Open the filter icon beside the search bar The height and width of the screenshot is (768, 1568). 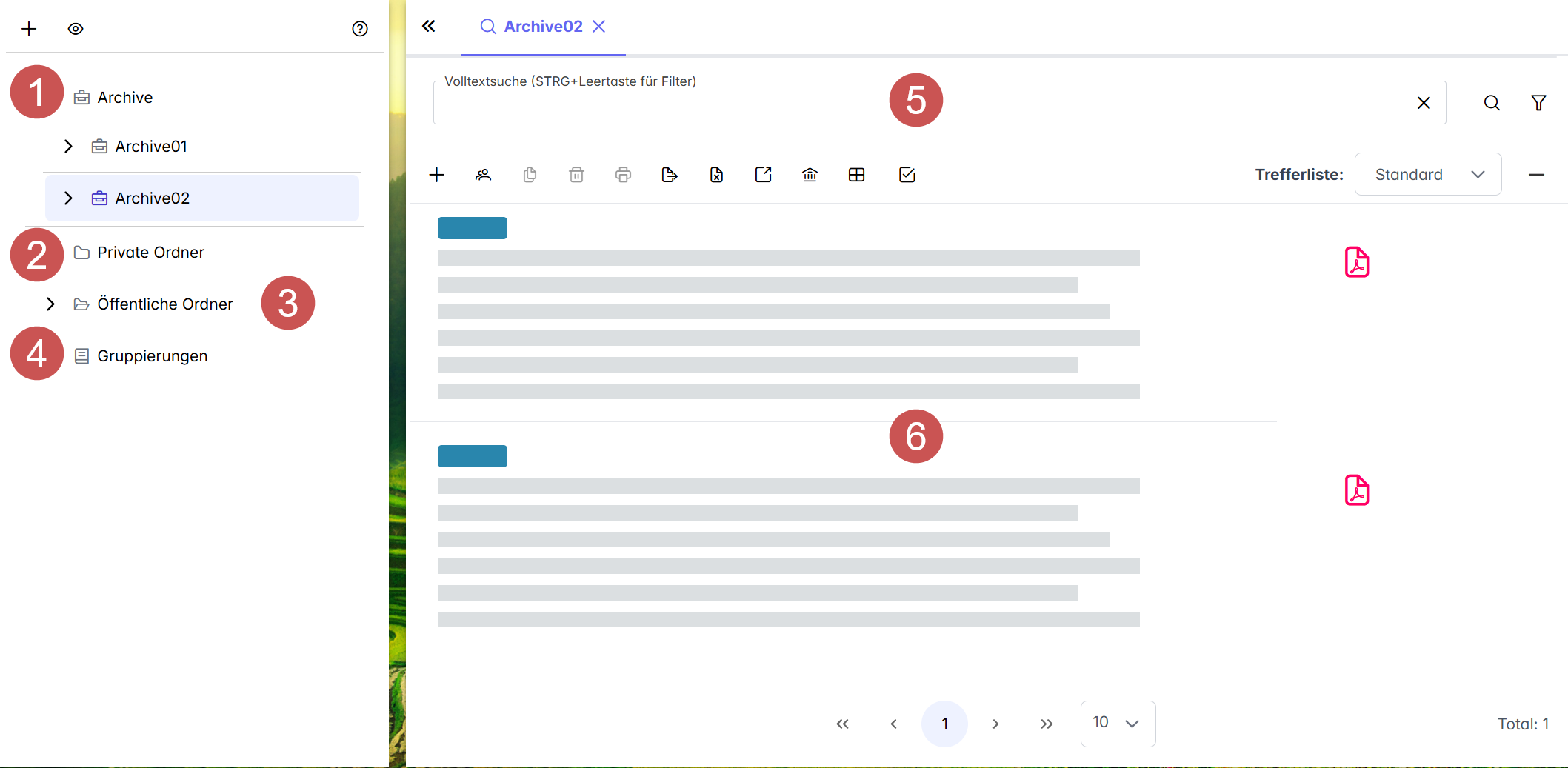(1538, 102)
